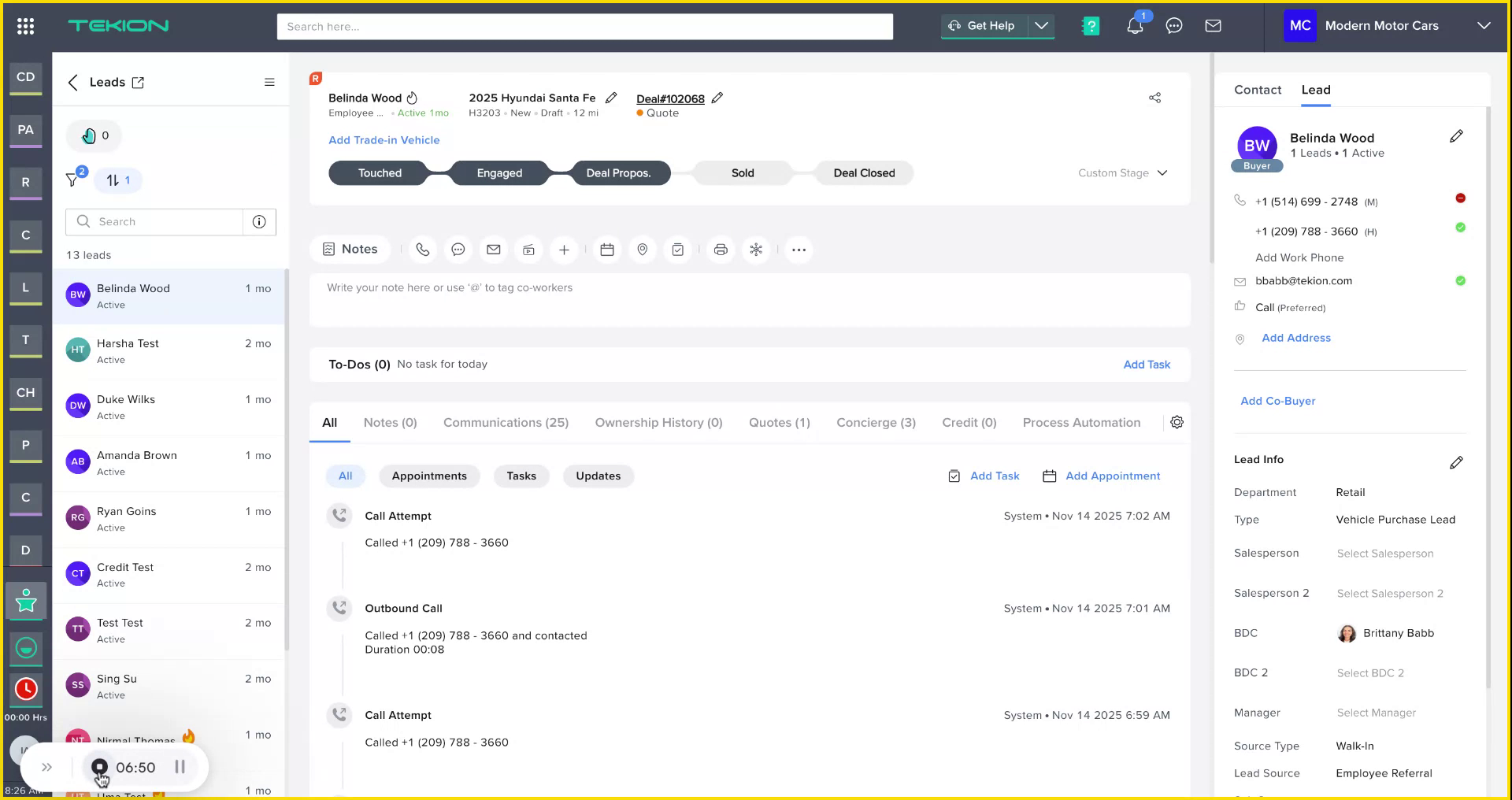Open the share icon near the deal header
The width and height of the screenshot is (1512, 800).
click(x=1154, y=98)
